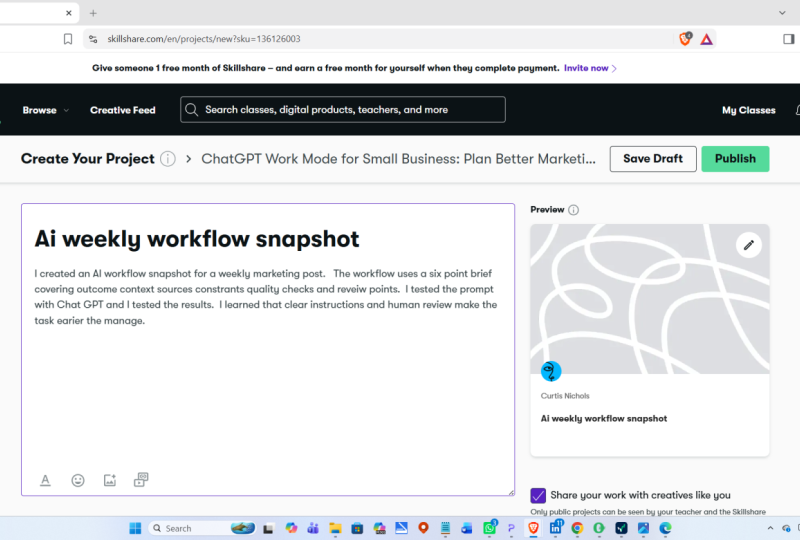The height and width of the screenshot is (540, 800).
Task: Open a new browser tab
Action: (x=93, y=13)
